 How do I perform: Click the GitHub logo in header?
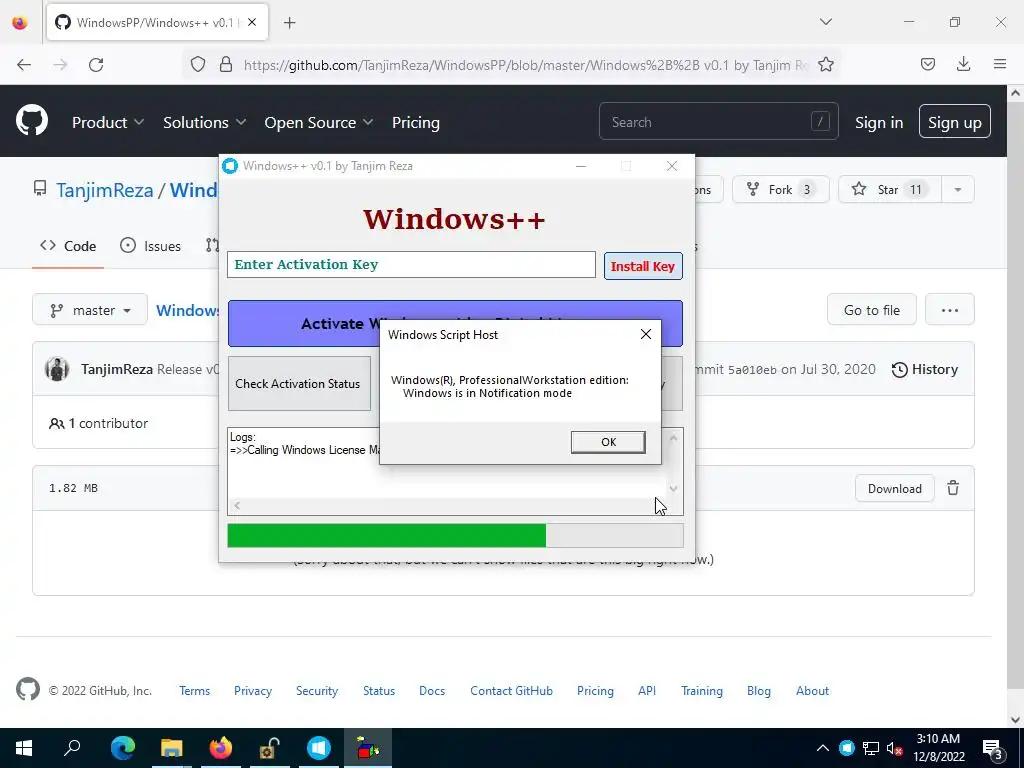tap(32, 121)
